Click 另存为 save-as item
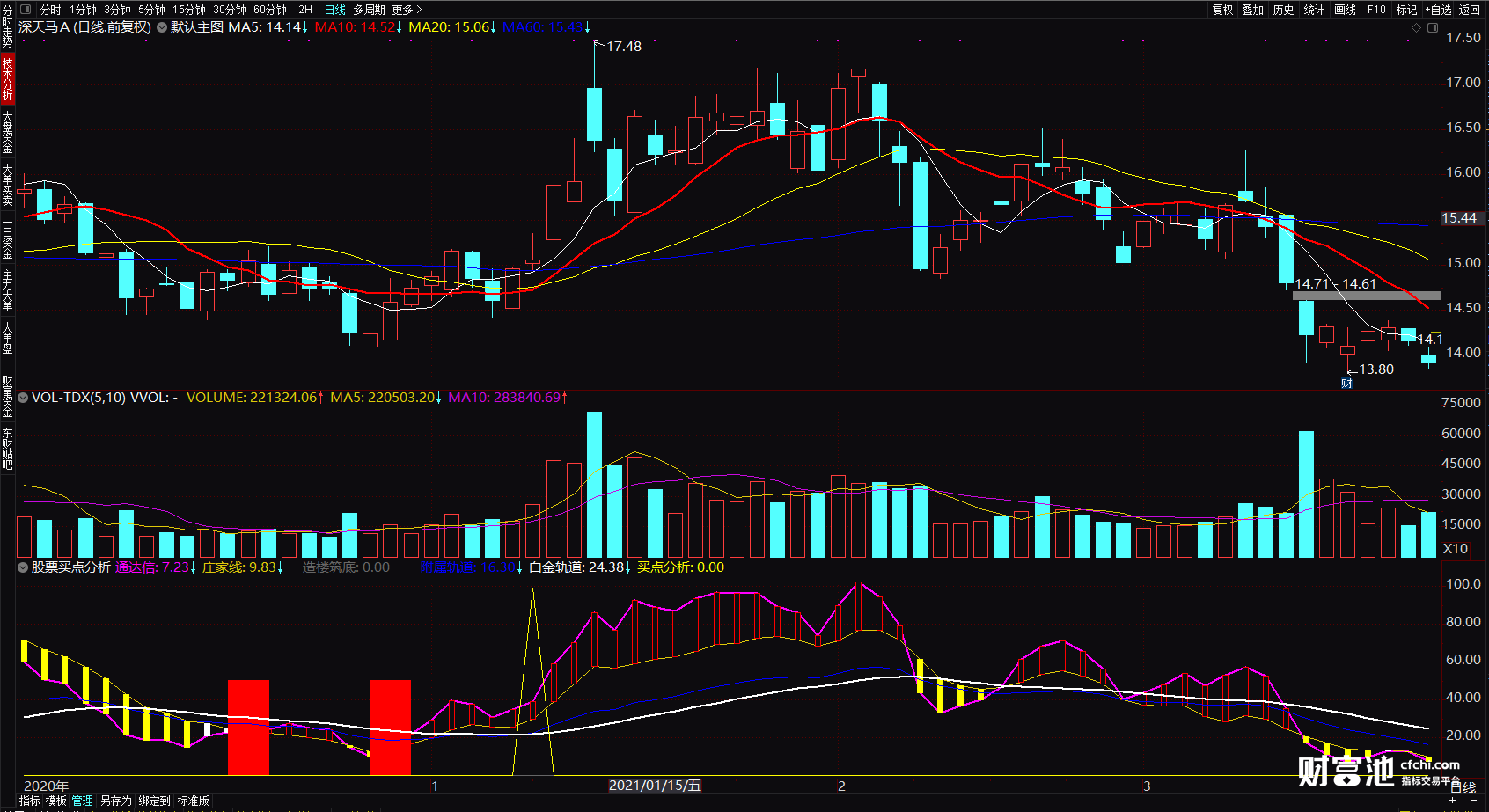This screenshot has height=812, width=1489. click(x=115, y=801)
